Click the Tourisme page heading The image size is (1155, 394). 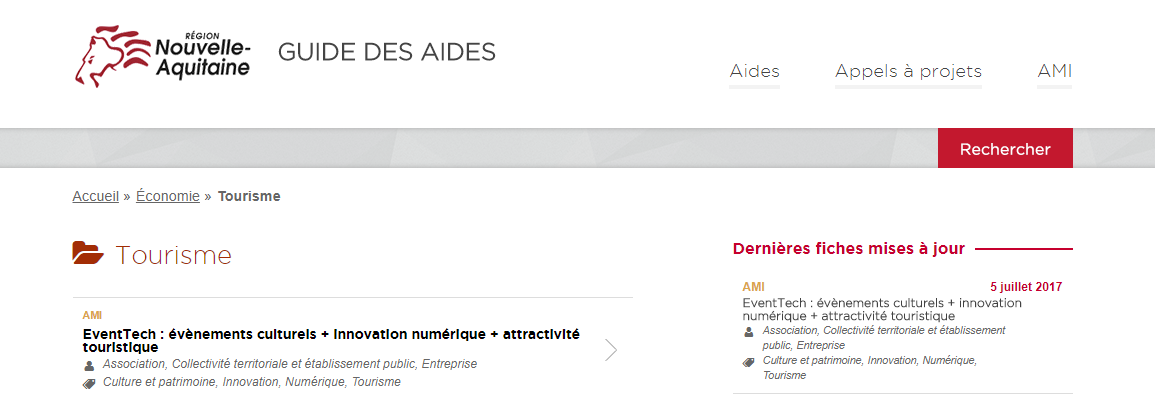click(174, 255)
